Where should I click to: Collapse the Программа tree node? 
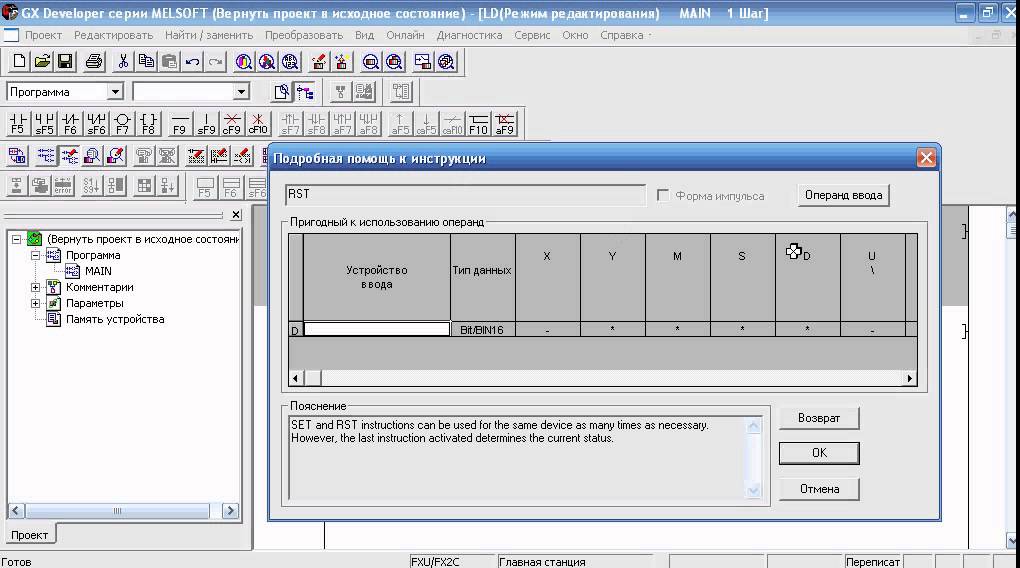pos(36,255)
